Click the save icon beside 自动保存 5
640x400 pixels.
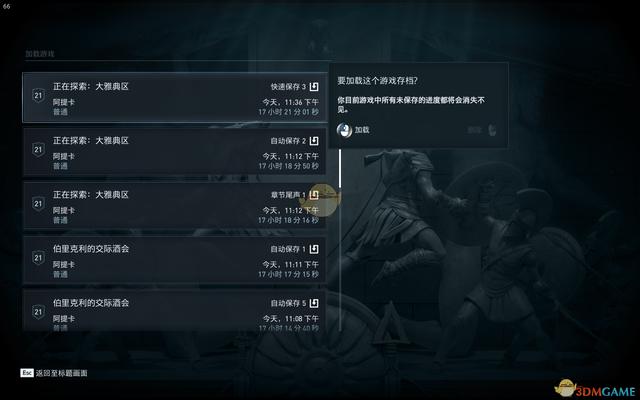[314, 303]
